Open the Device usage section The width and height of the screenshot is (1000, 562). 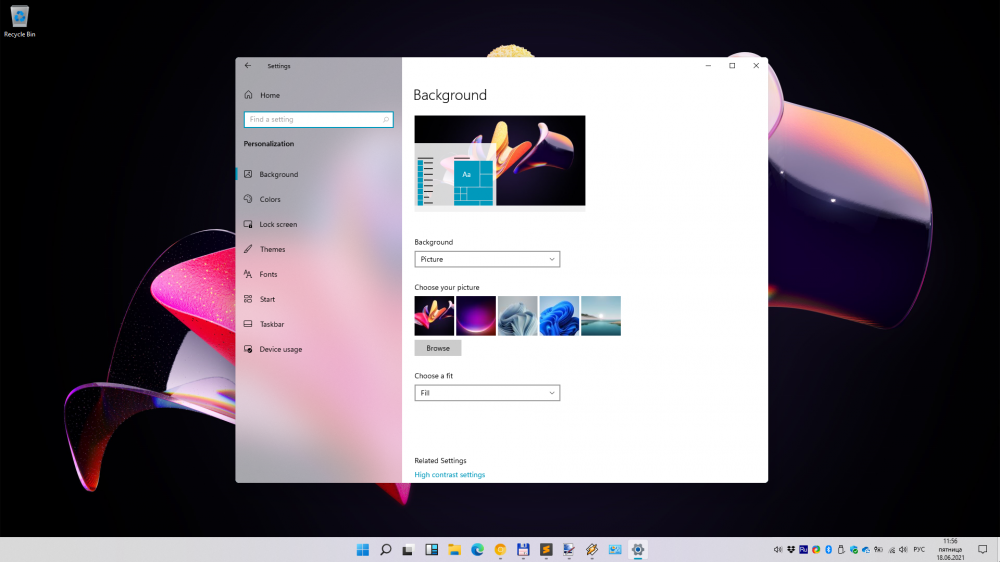(x=280, y=349)
